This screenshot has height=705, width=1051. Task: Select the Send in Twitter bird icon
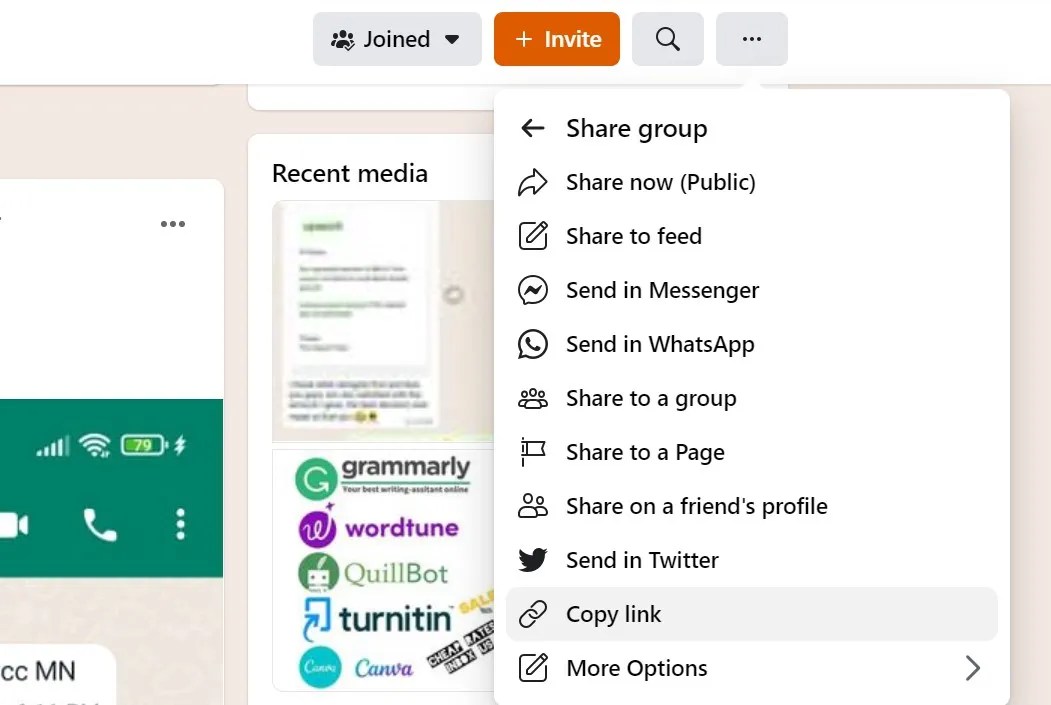pyautogui.click(x=532, y=560)
